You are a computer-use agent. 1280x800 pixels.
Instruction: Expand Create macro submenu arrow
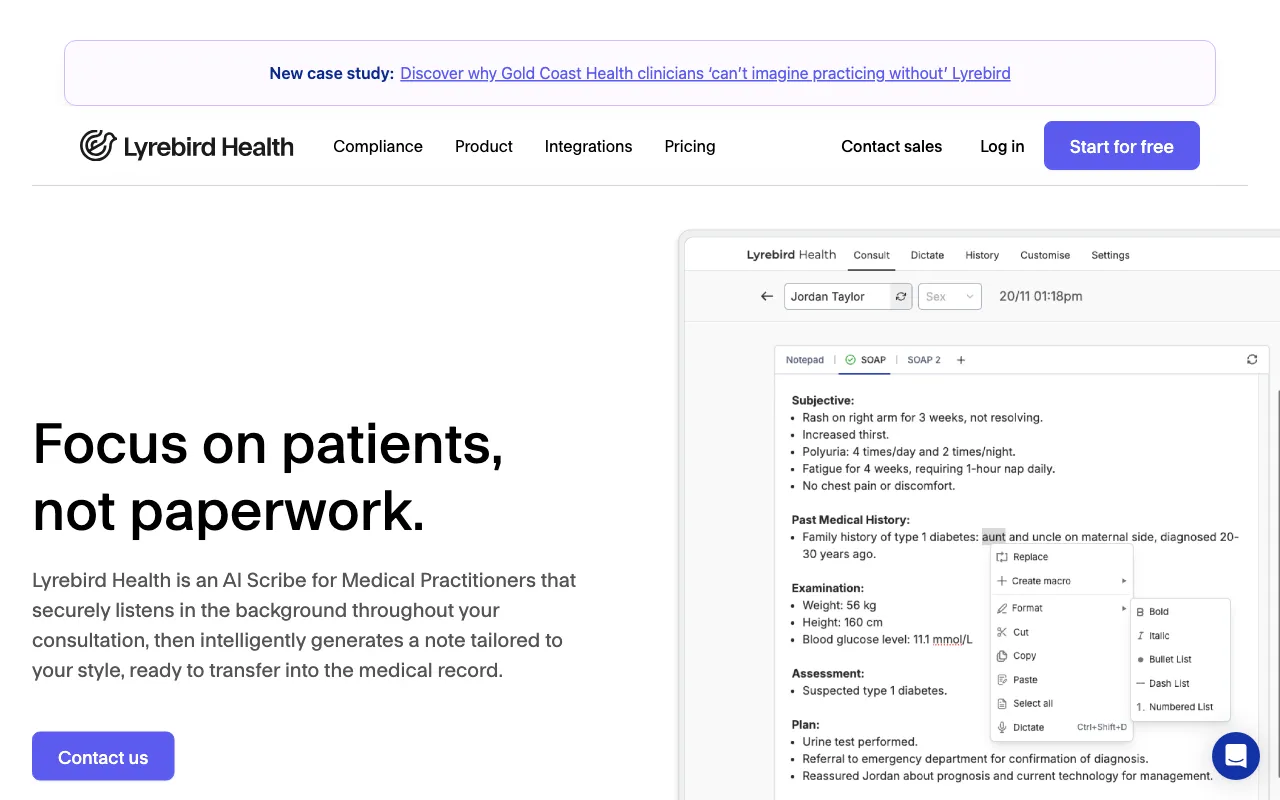1124,581
